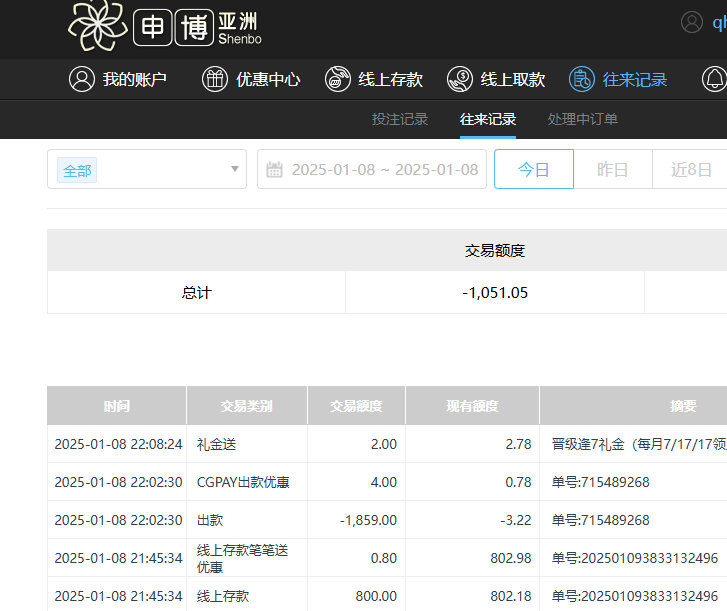Image resolution: width=727 pixels, height=611 pixels.
Task: Click the dropdown arrow beside 全部
Action: (x=235, y=169)
